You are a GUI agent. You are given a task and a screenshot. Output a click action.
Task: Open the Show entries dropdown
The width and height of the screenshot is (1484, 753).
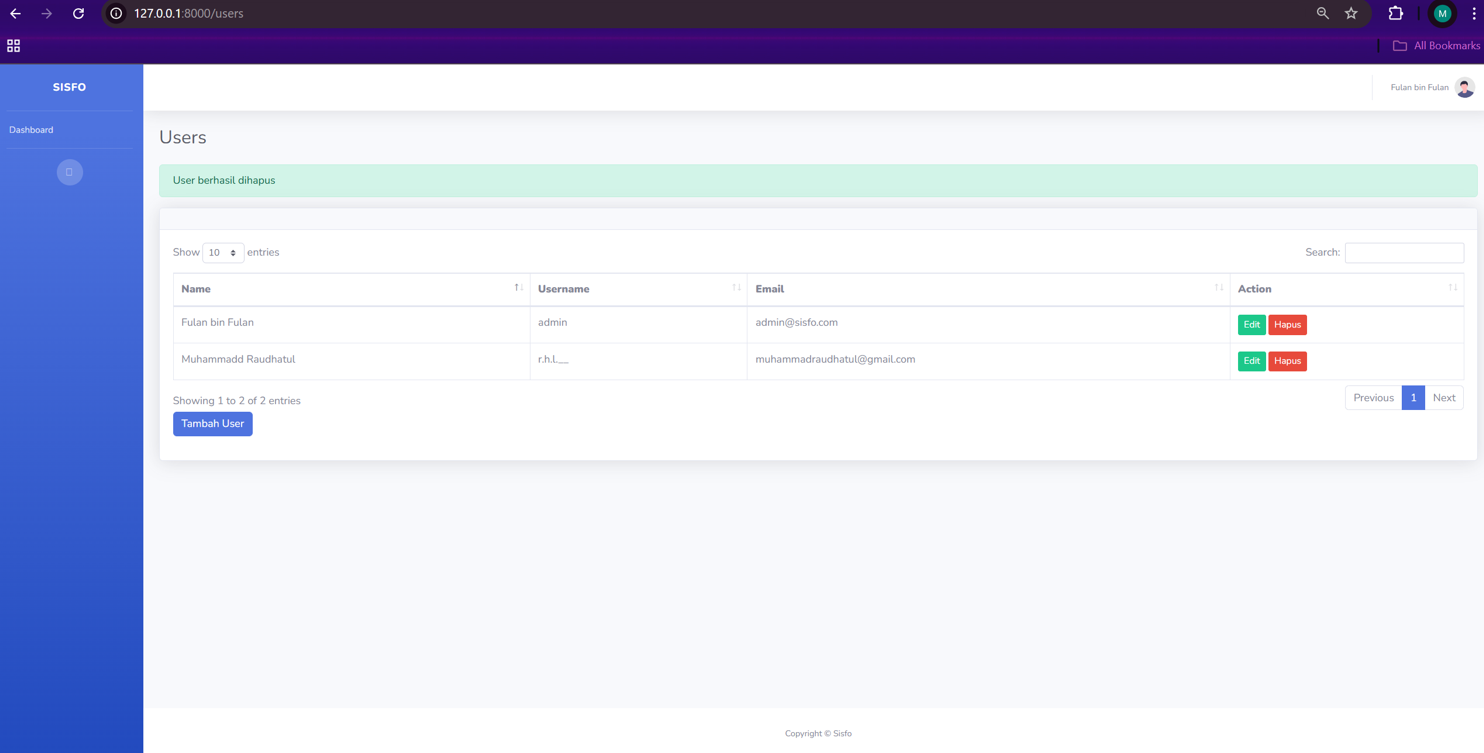click(223, 253)
